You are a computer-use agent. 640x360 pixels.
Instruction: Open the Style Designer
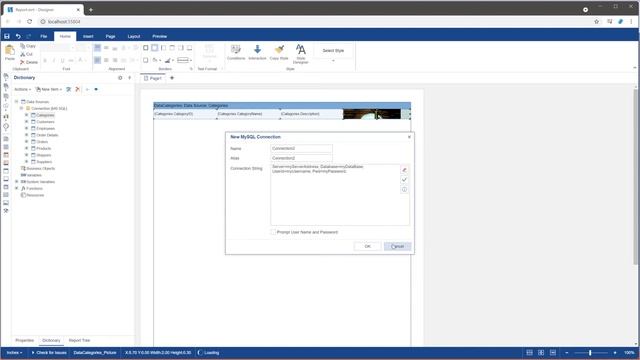coord(301,54)
